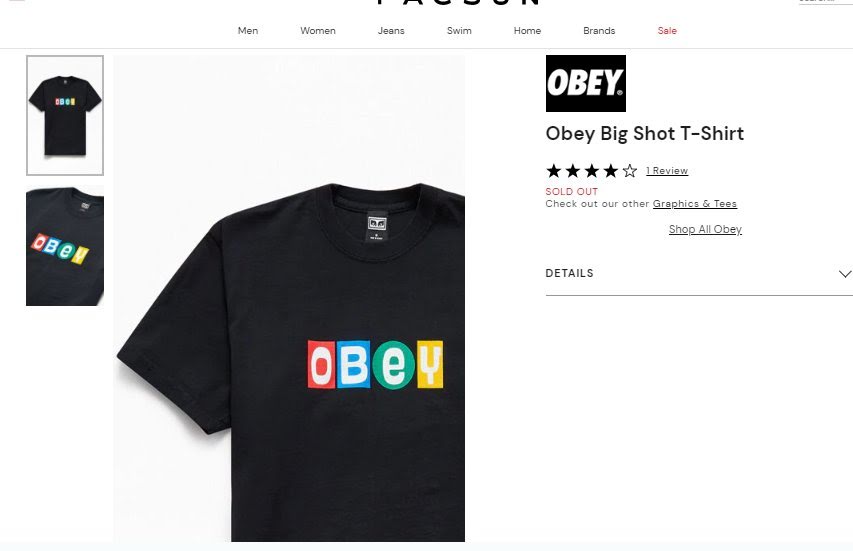Open the Brands menu

tap(599, 31)
